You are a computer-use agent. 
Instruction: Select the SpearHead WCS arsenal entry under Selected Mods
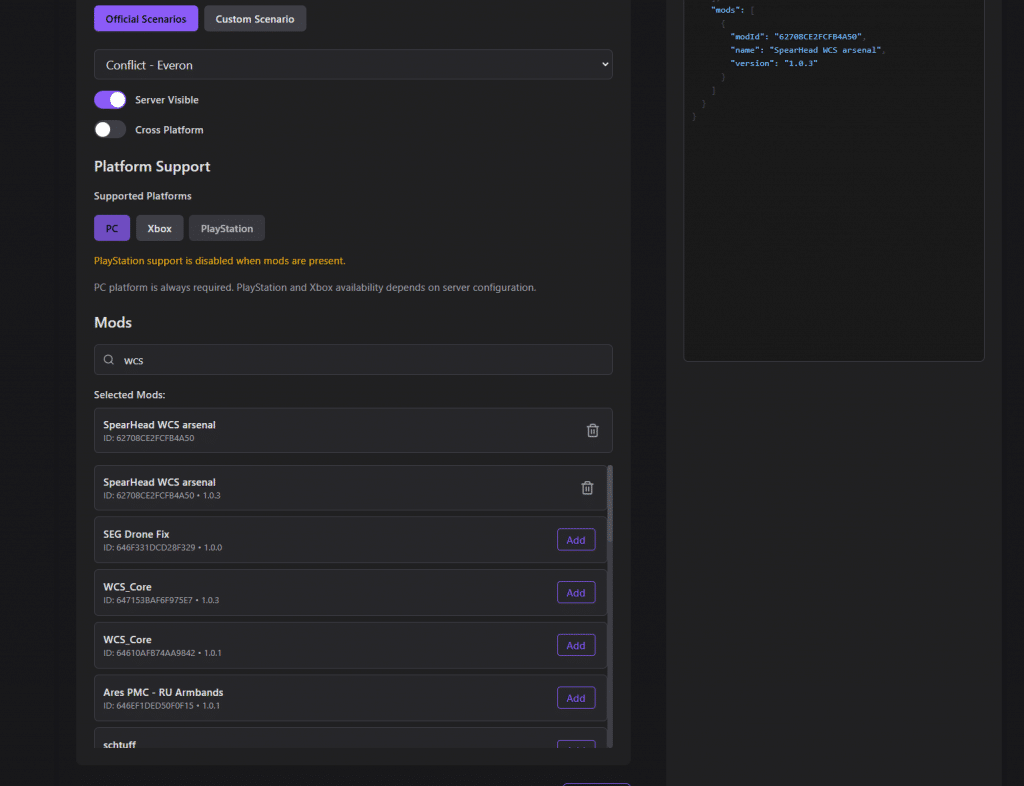point(300,430)
